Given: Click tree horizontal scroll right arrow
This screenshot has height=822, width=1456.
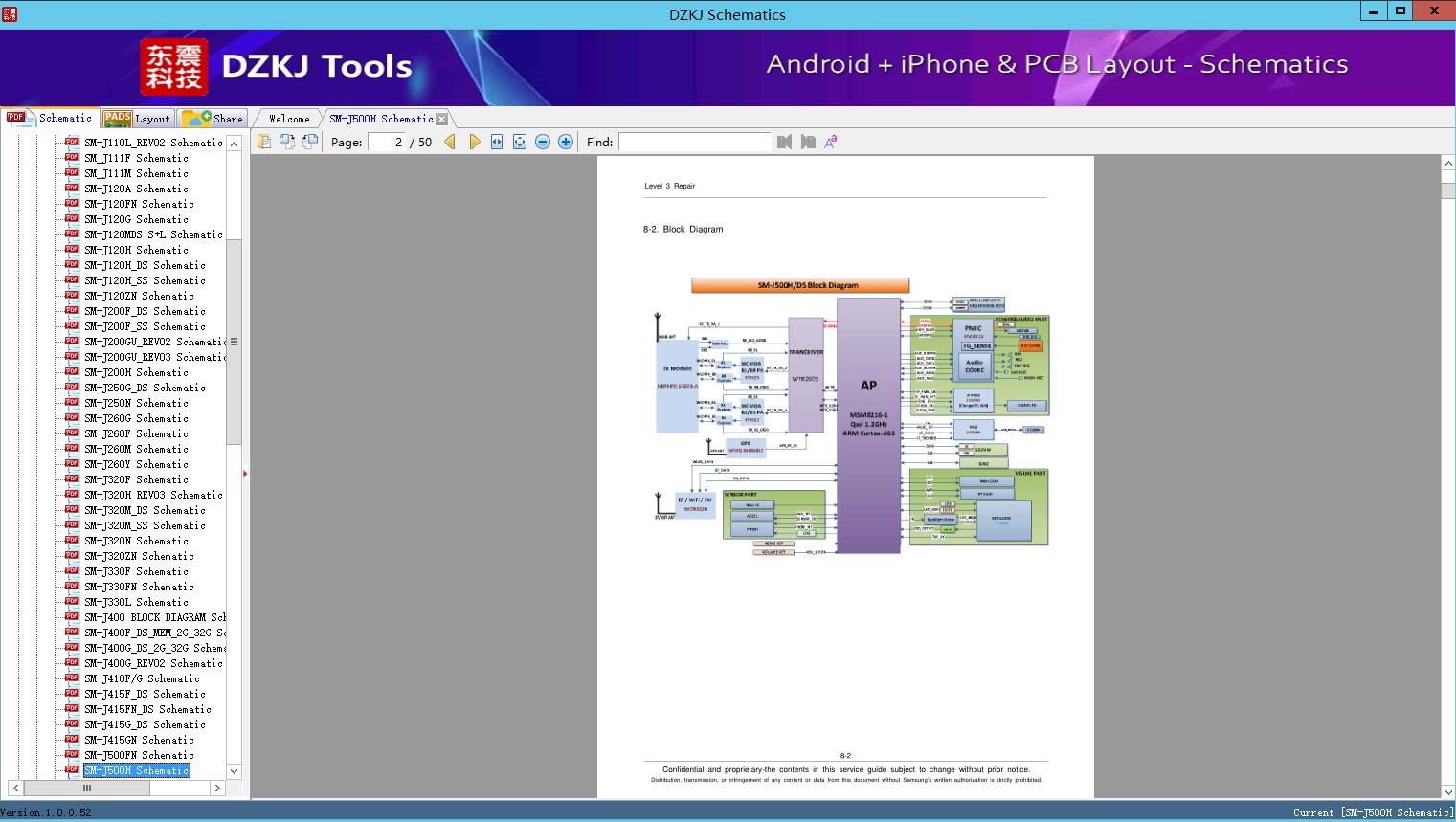Looking at the screenshot, I should tap(217, 788).
